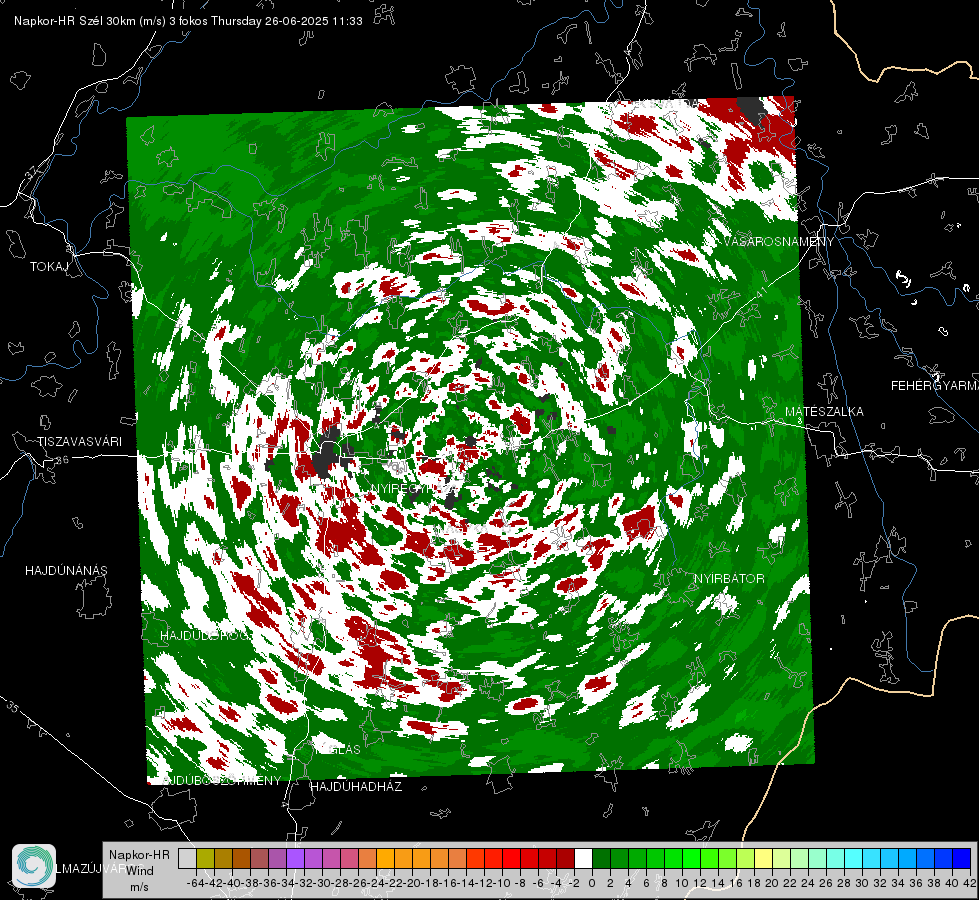Select the HAJDÚDOROG label
Screen dimensions: 979x900
click(x=204, y=635)
